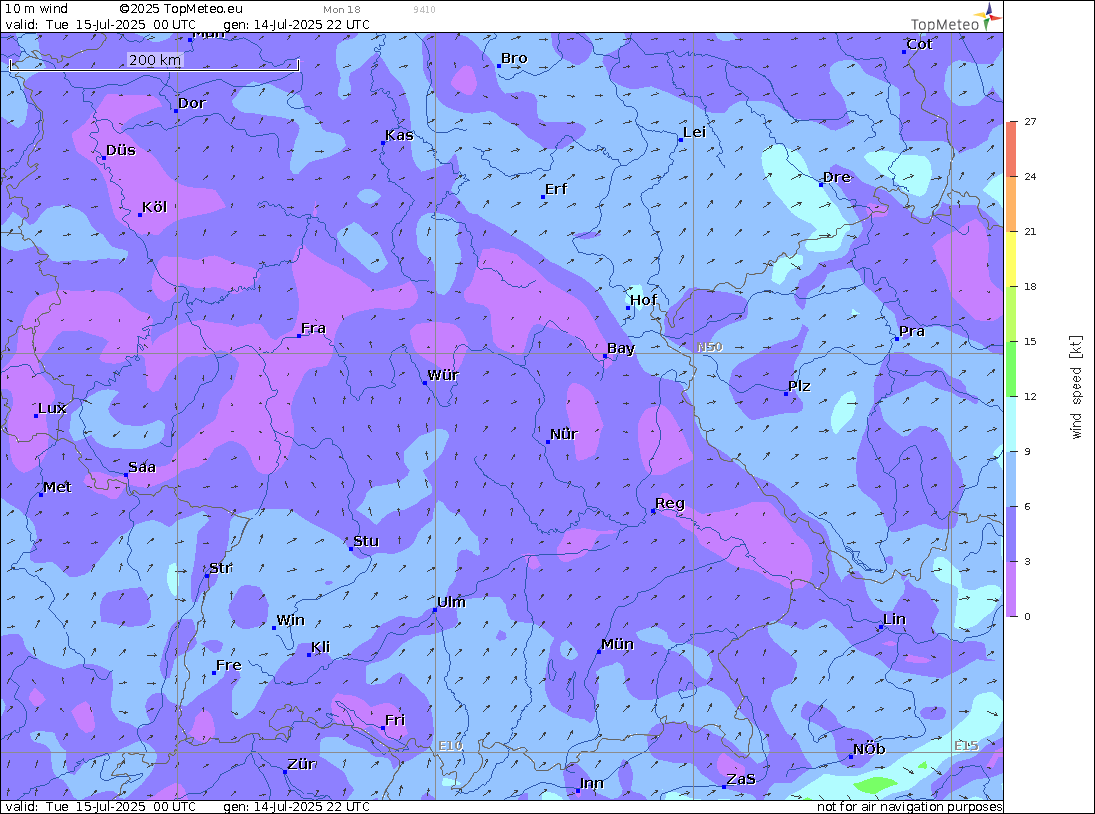Click the legend value 9
Image resolution: width=1095 pixels, height=814 pixels.
click(1027, 452)
